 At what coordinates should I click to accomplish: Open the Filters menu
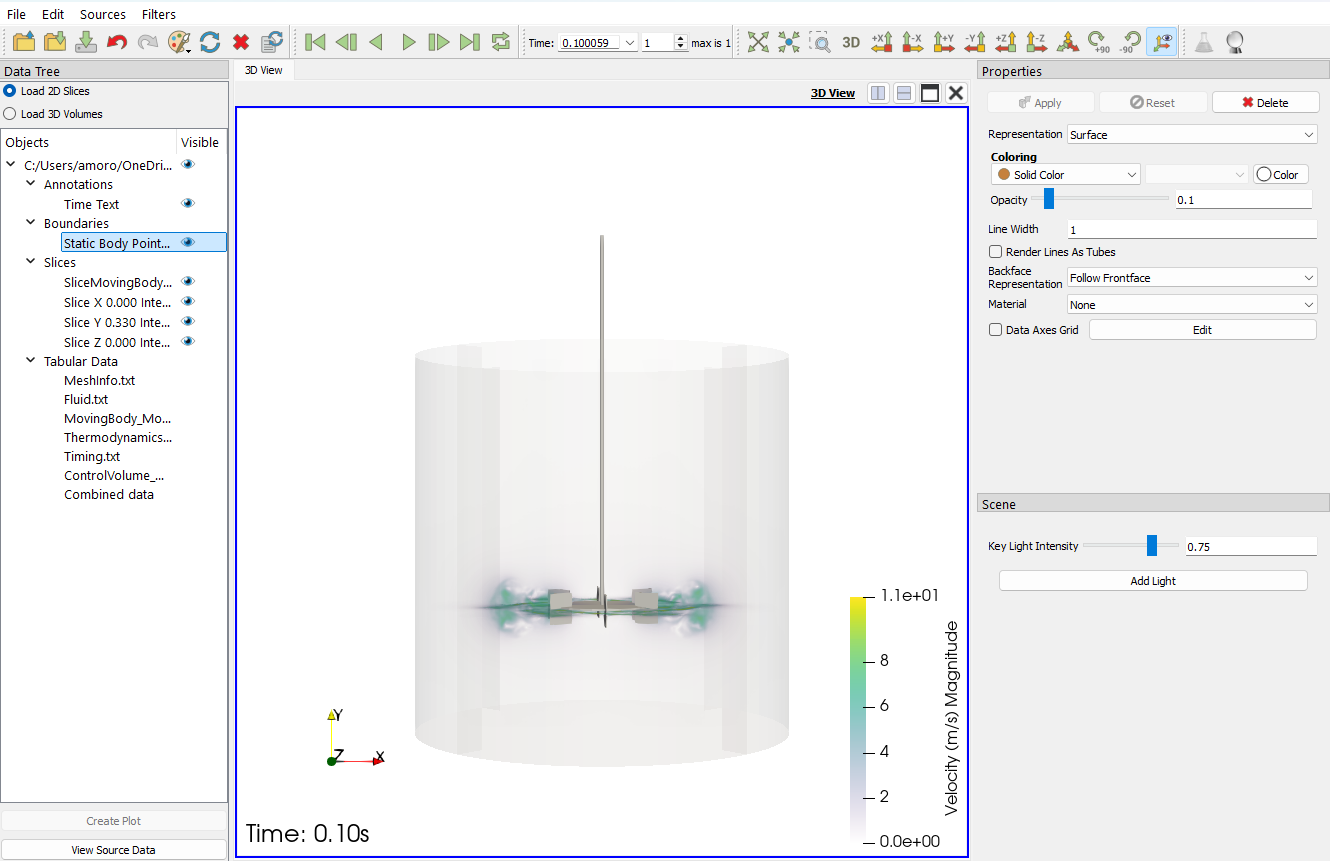coord(158,14)
